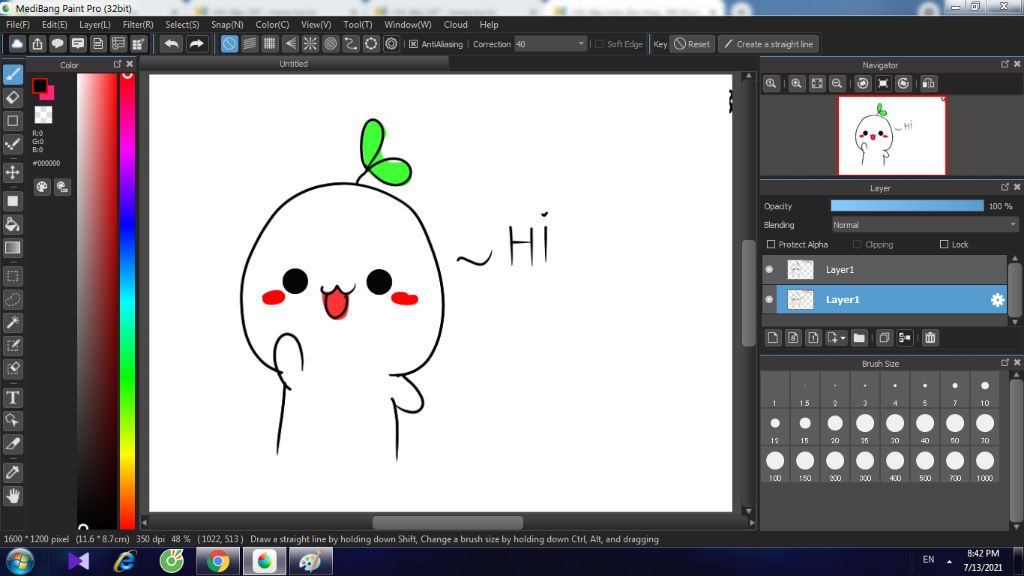This screenshot has height=576, width=1024.
Task: Select the Bucket fill tool
Action: (x=13, y=223)
